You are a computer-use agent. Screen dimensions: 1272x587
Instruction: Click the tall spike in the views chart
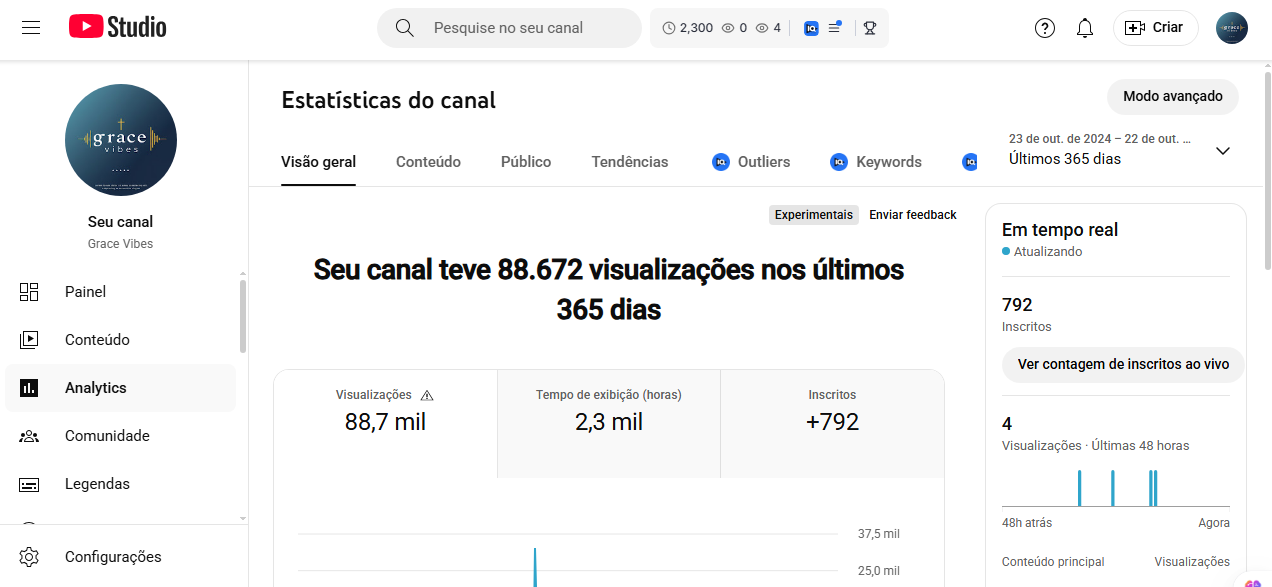click(x=535, y=567)
